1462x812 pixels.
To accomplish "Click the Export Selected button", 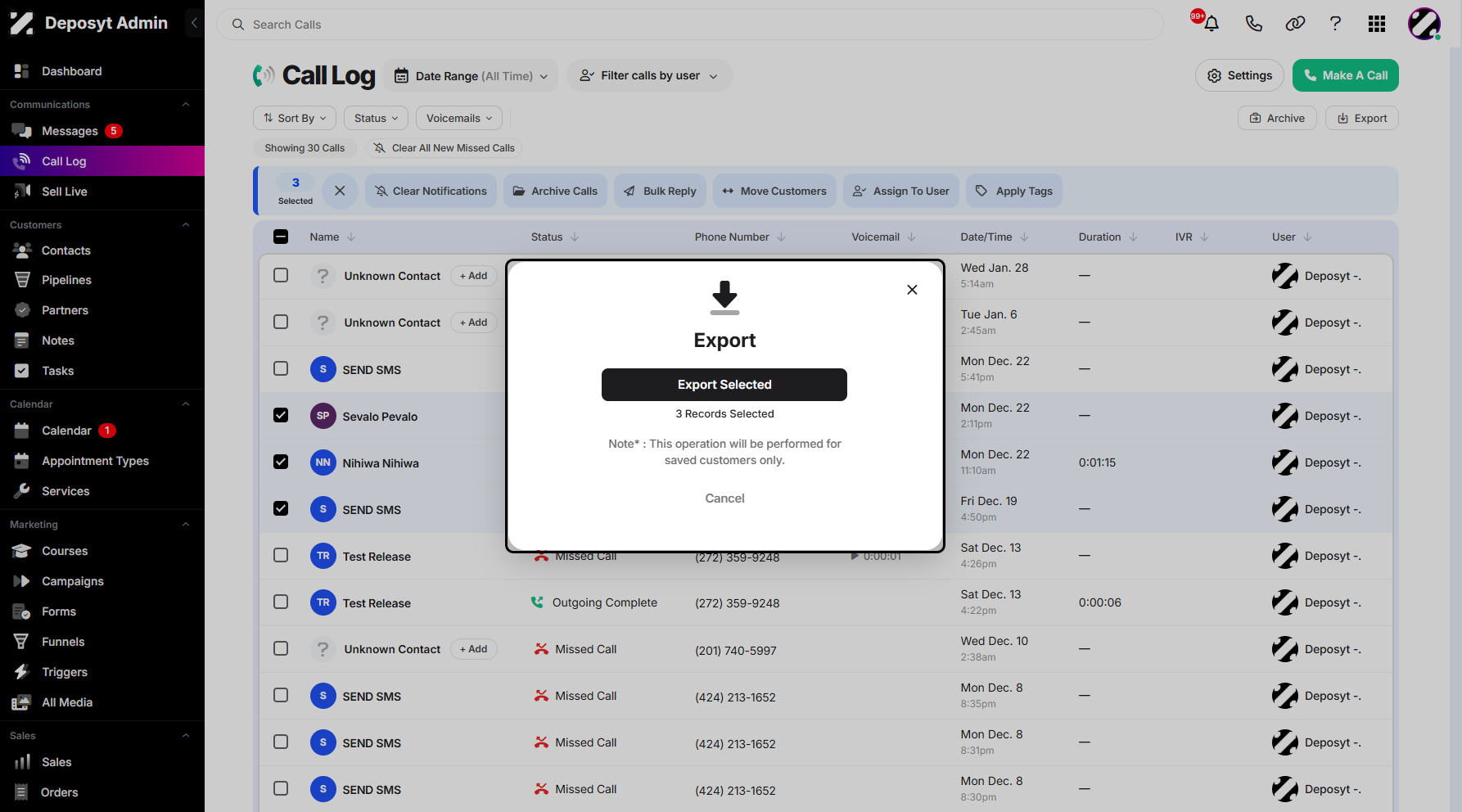I will point(724,385).
